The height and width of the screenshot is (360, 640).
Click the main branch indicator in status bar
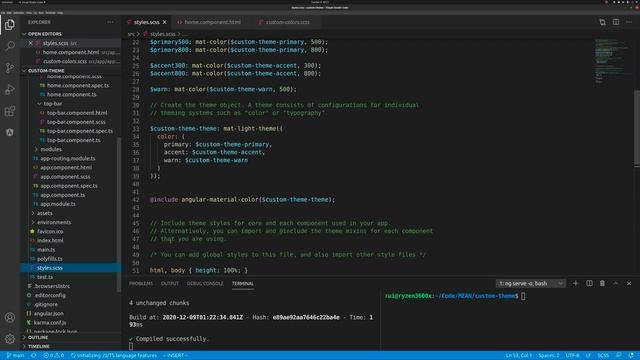coord(16,356)
